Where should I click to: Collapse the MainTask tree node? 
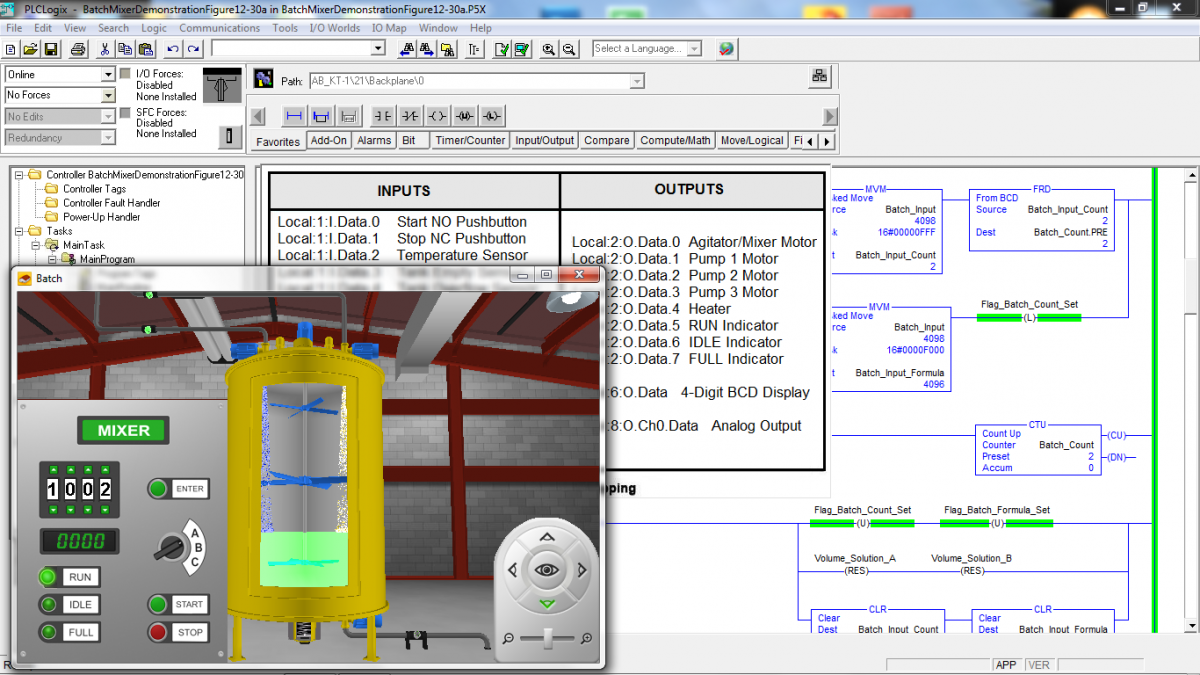point(35,245)
